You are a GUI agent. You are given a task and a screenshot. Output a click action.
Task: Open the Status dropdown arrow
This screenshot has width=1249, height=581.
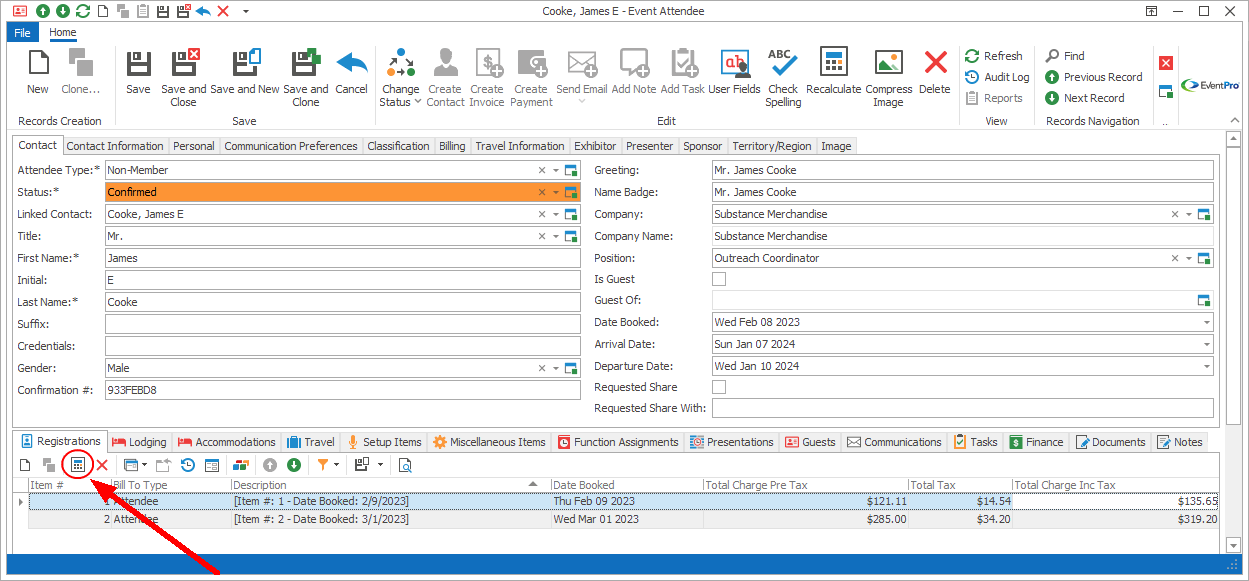coord(556,192)
